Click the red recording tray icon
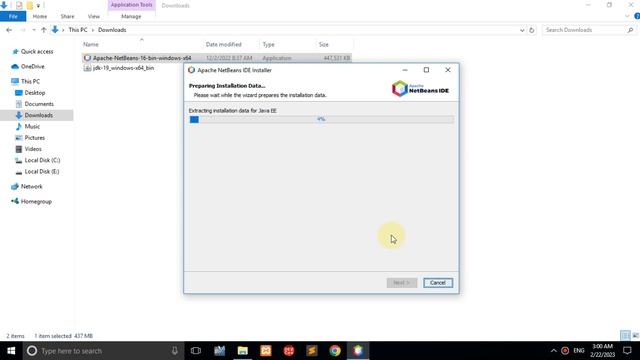 click(x=565, y=351)
